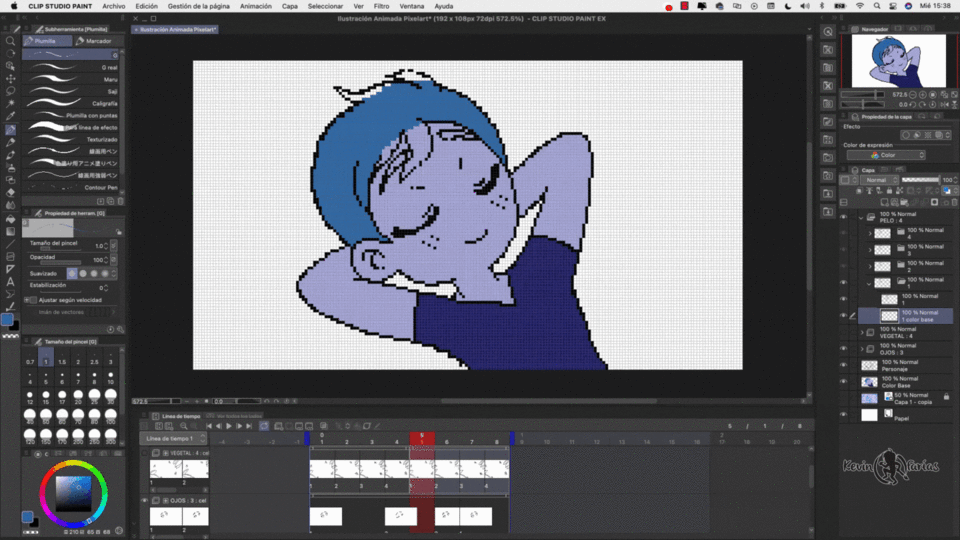The image size is (960, 540).
Task: Open Wi-Fi status menu
Action: click(x=860, y=6)
